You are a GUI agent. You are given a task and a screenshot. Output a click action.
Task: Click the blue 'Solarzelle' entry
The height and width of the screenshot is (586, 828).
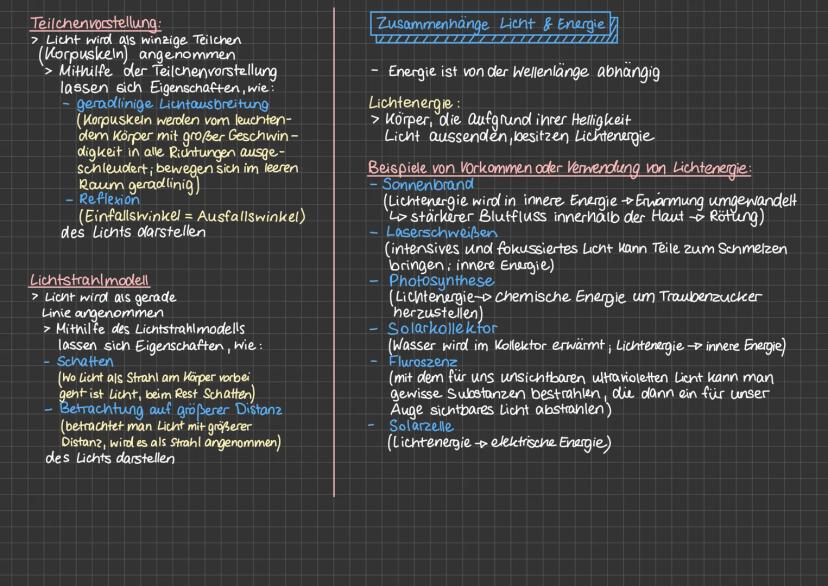click(426, 426)
